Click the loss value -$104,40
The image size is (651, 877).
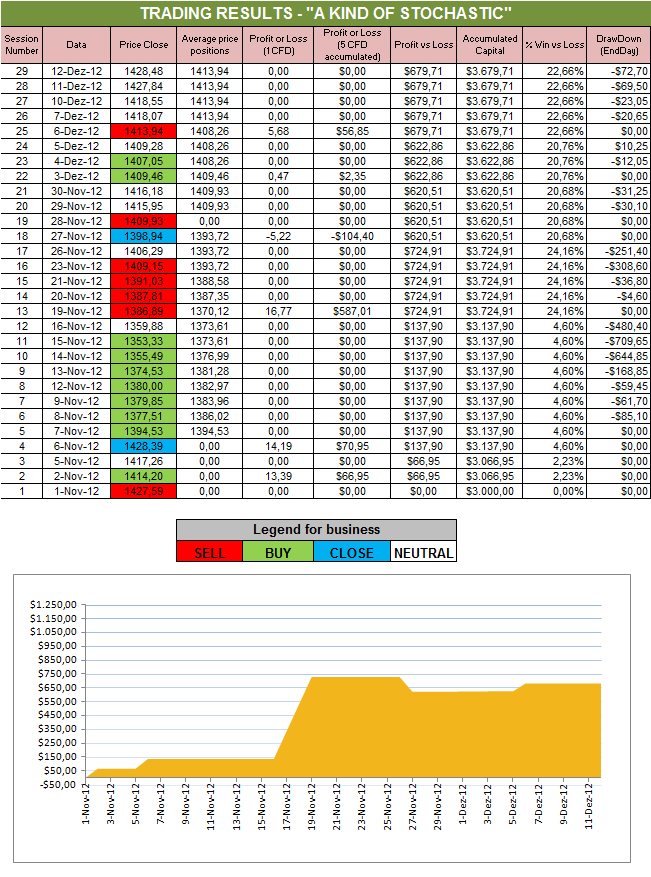(352, 236)
